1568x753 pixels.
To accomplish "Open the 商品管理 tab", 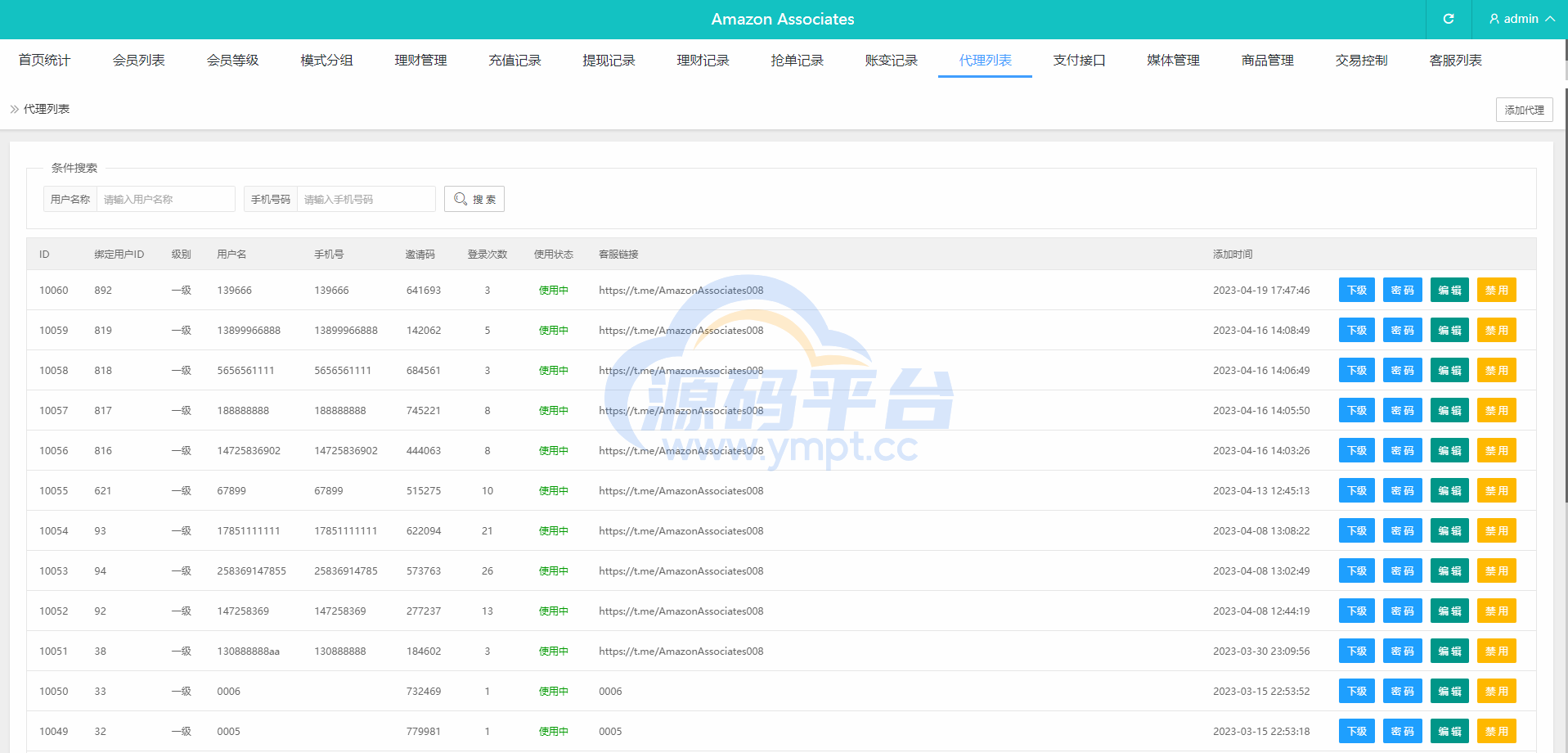I will [1267, 61].
